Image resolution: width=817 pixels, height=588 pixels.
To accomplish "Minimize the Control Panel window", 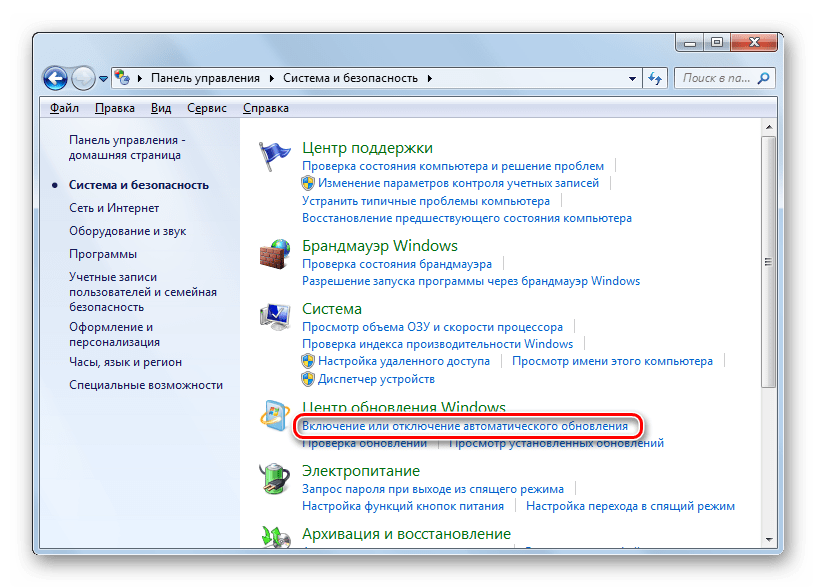I will (x=690, y=43).
